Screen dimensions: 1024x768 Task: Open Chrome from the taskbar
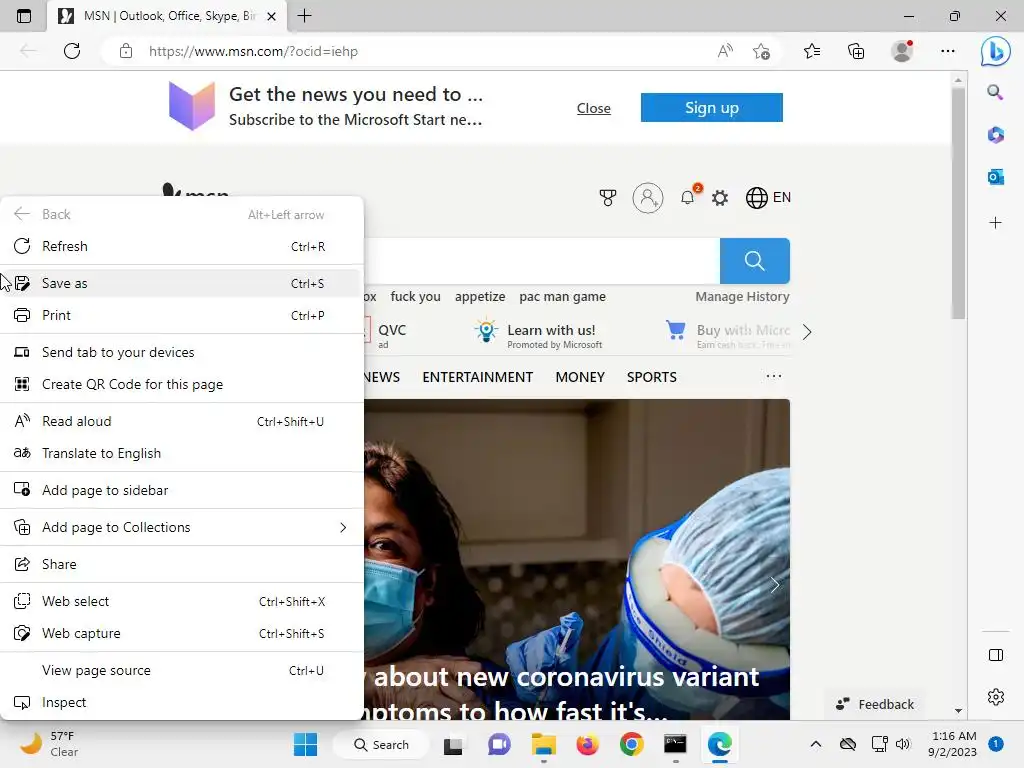coord(632,744)
